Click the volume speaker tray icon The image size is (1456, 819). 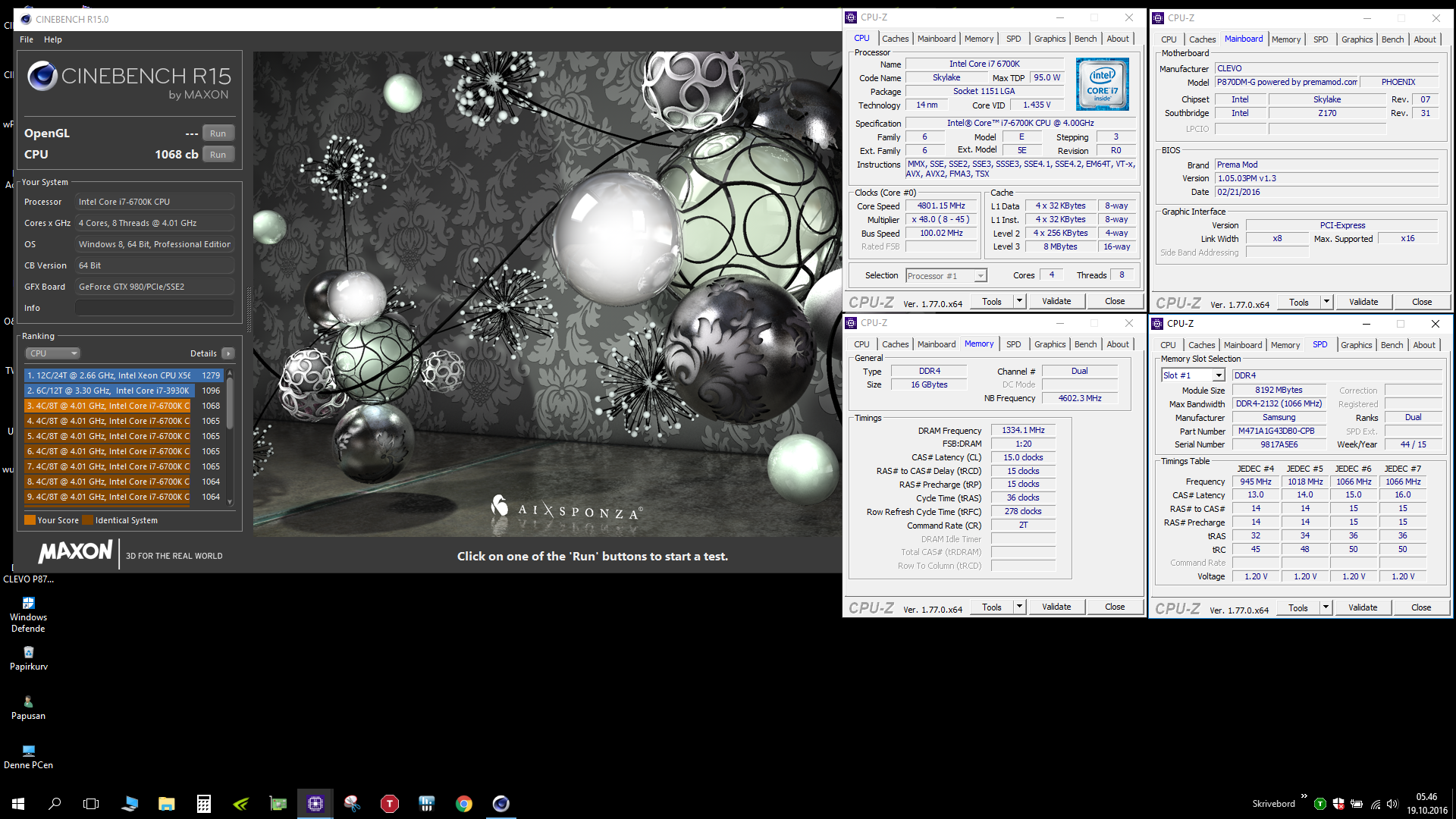pyautogui.click(x=1392, y=804)
